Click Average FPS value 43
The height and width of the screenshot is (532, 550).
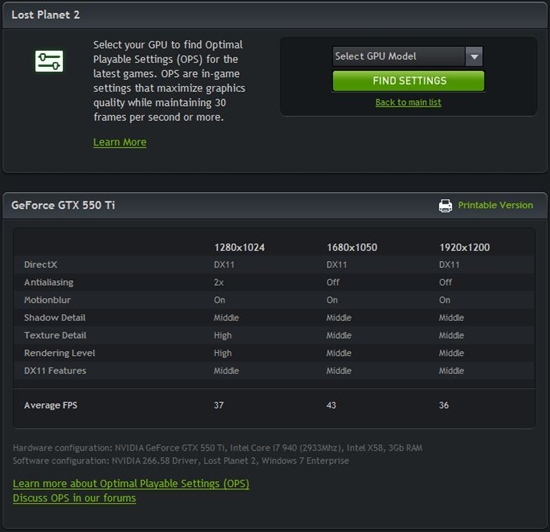click(331, 405)
